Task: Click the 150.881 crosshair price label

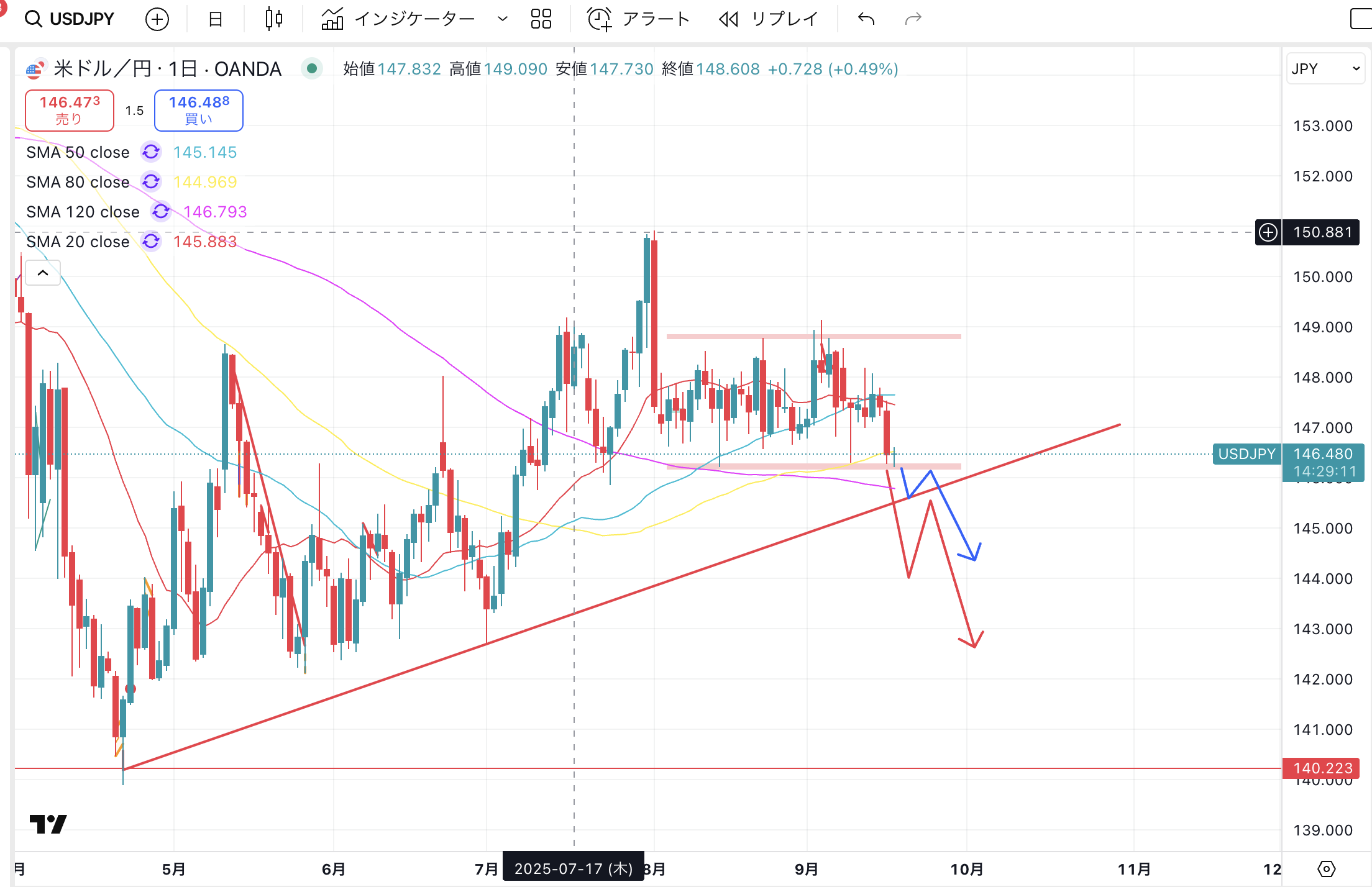Action: tap(1322, 232)
